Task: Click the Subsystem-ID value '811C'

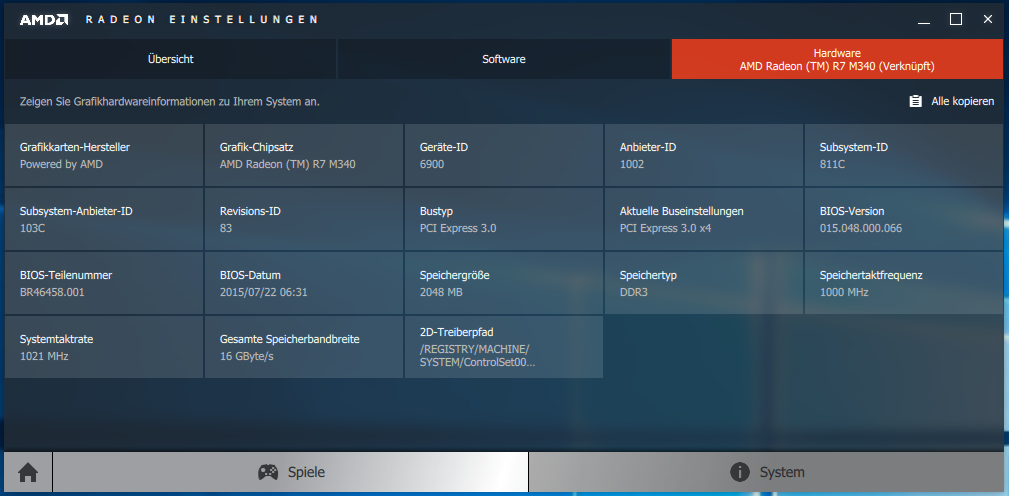Action: tap(832, 164)
